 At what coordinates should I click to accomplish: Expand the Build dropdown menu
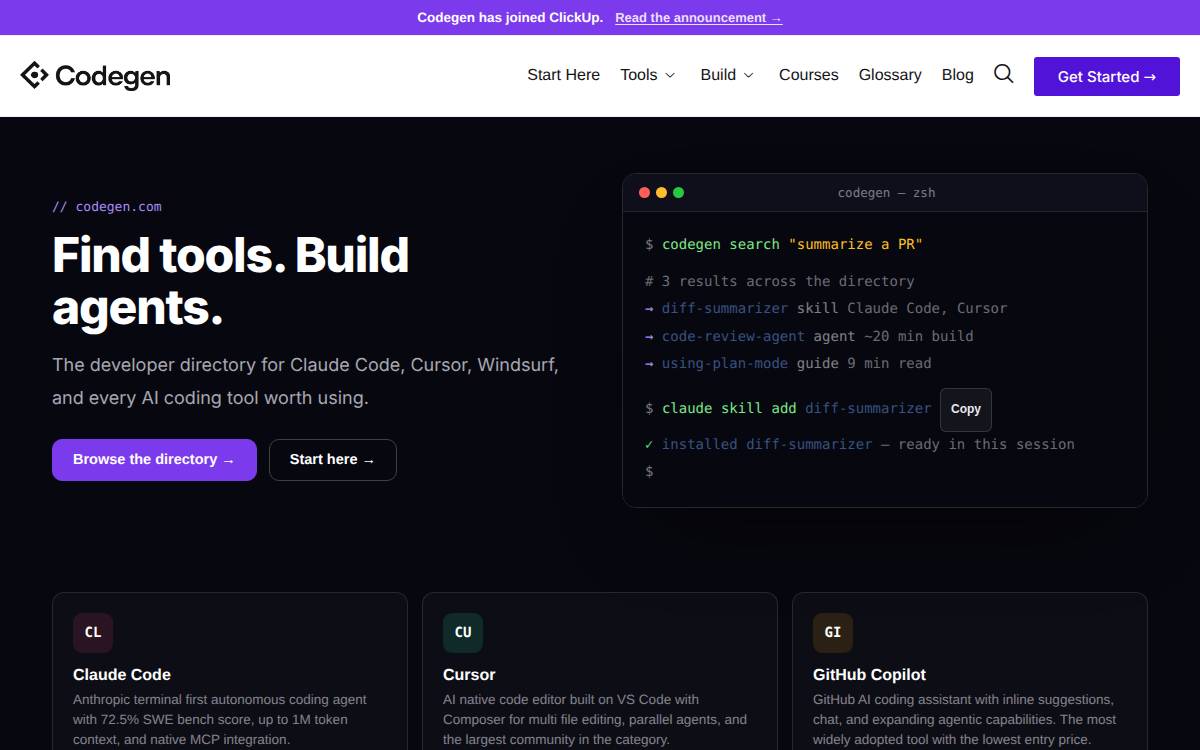tap(728, 75)
